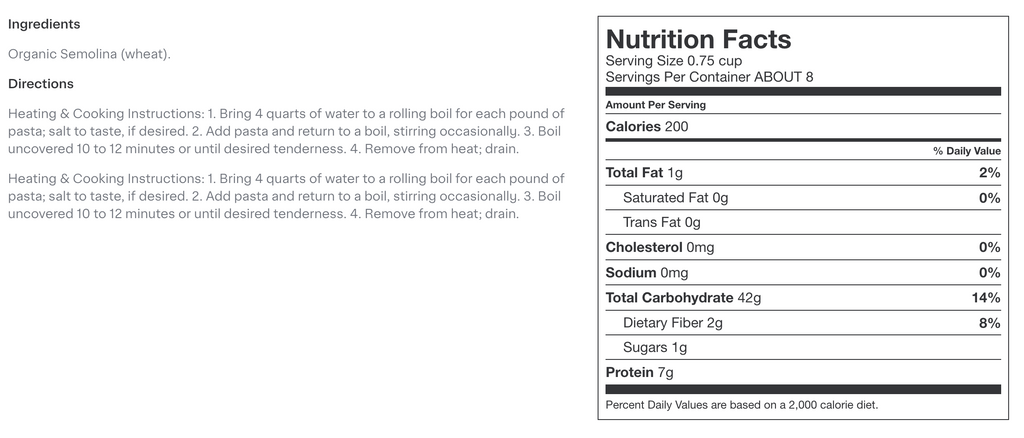Click the Amount Per Serving label
Image resolution: width=1024 pixels, height=438 pixels.
655,105
